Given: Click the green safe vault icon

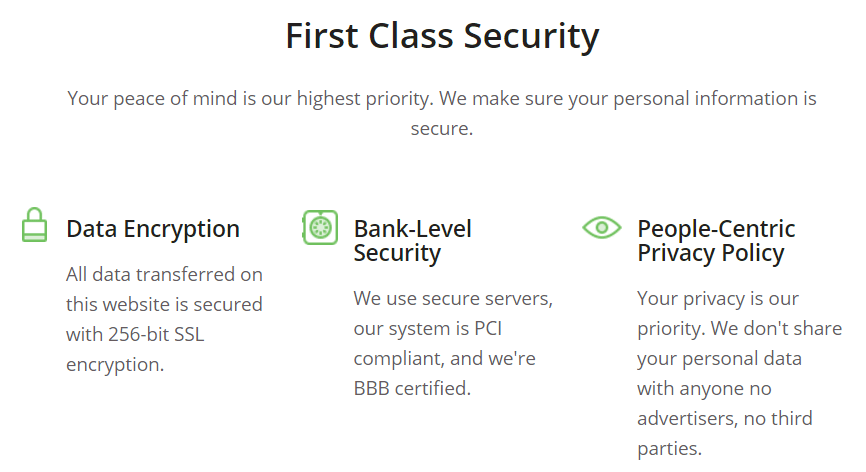Looking at the screenshot, I should [x=320, y=227].
